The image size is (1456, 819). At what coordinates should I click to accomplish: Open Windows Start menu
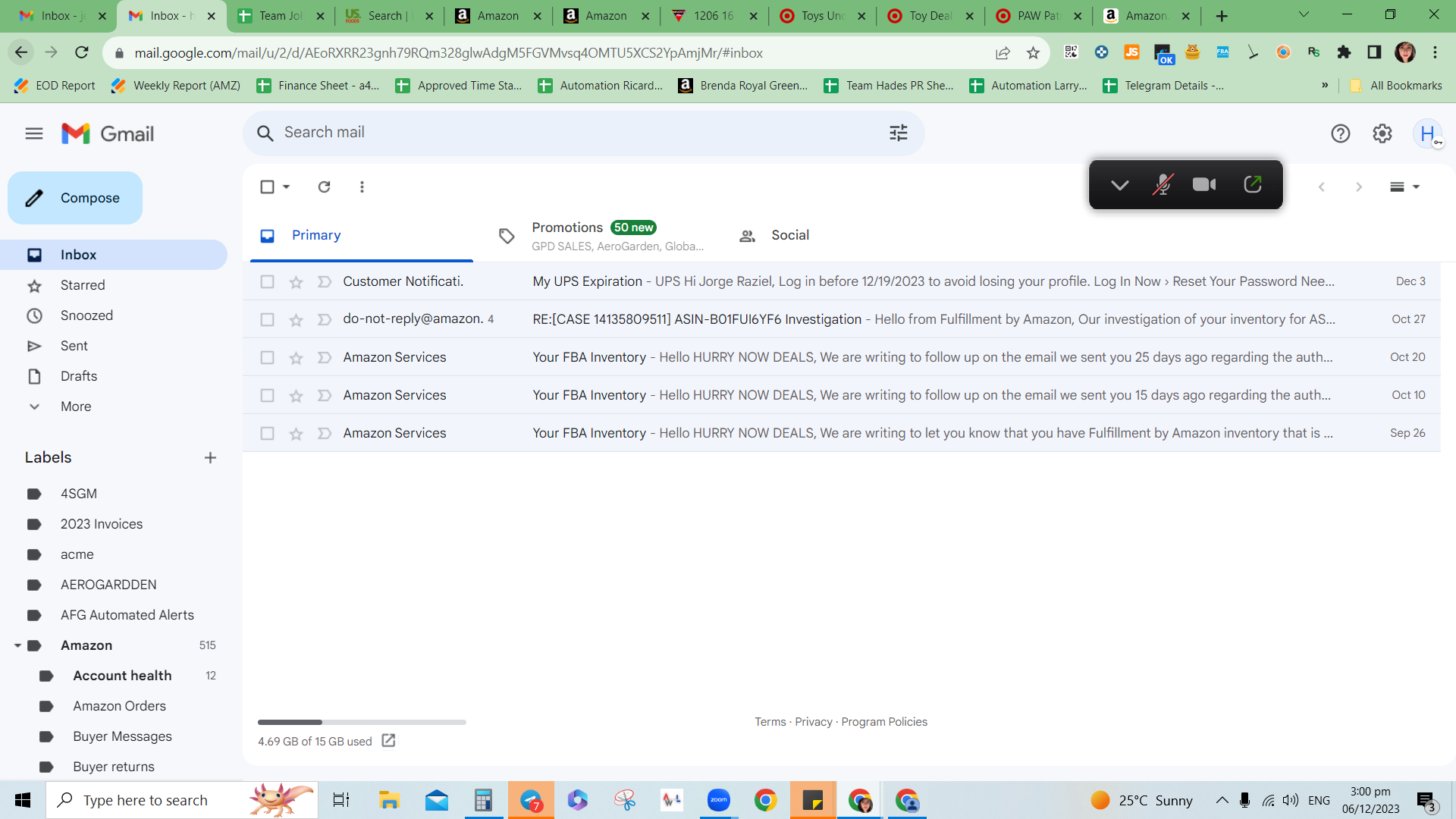(23, 800)
